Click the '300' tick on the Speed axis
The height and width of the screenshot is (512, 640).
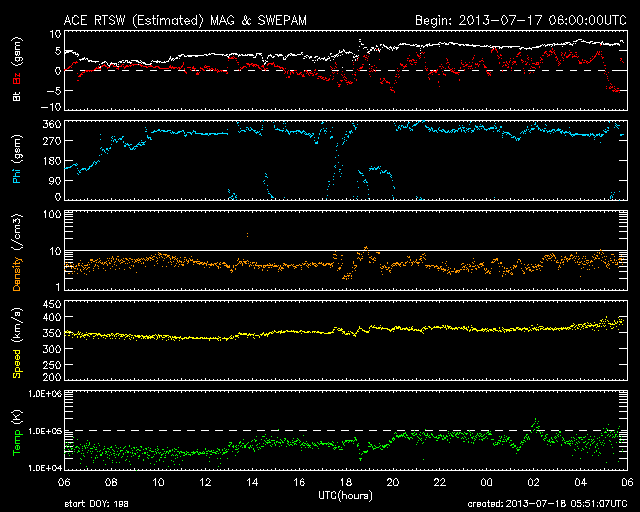pos(52,349)
